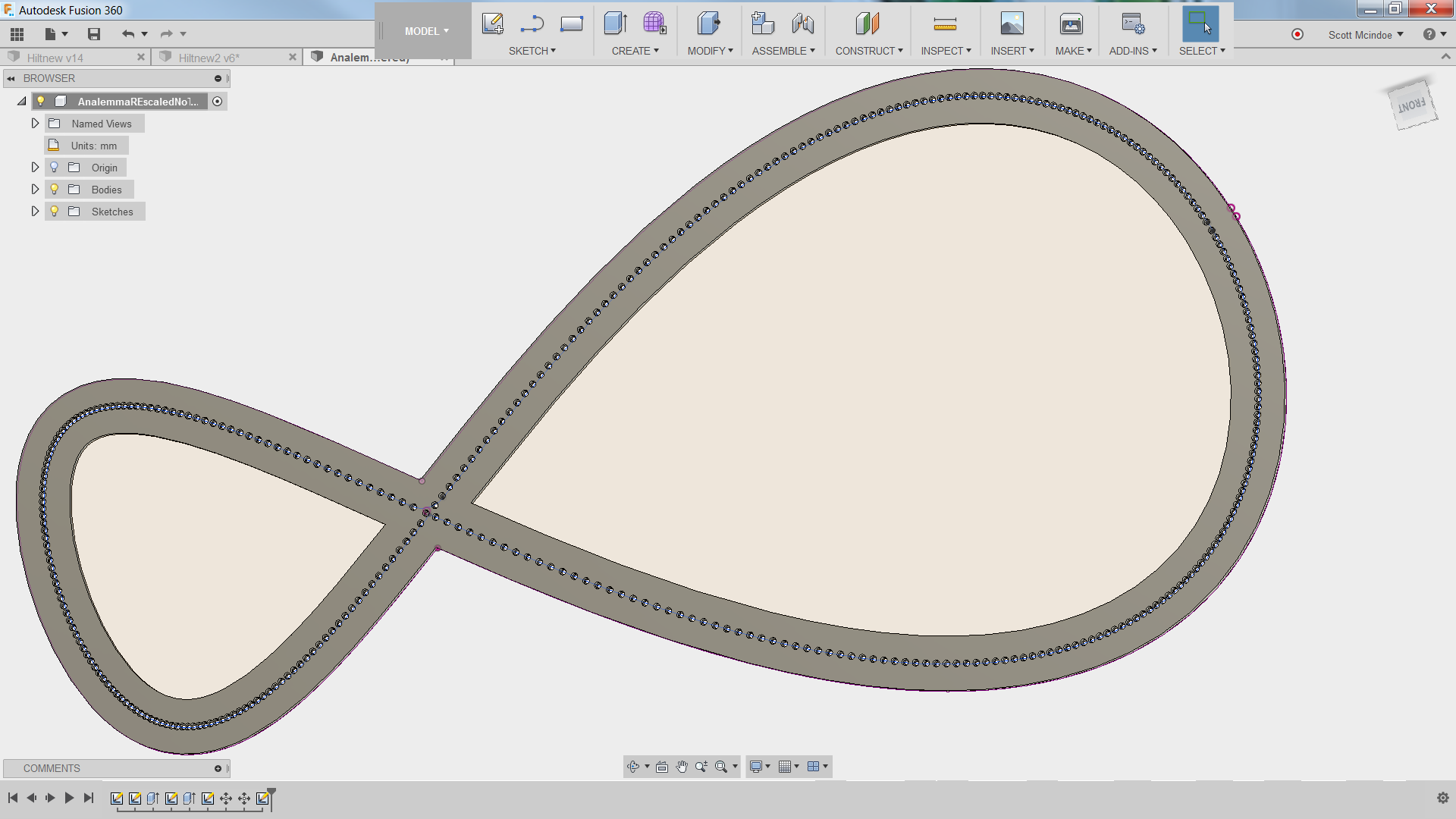Expand the Named Views tree node

pos(35,124)
